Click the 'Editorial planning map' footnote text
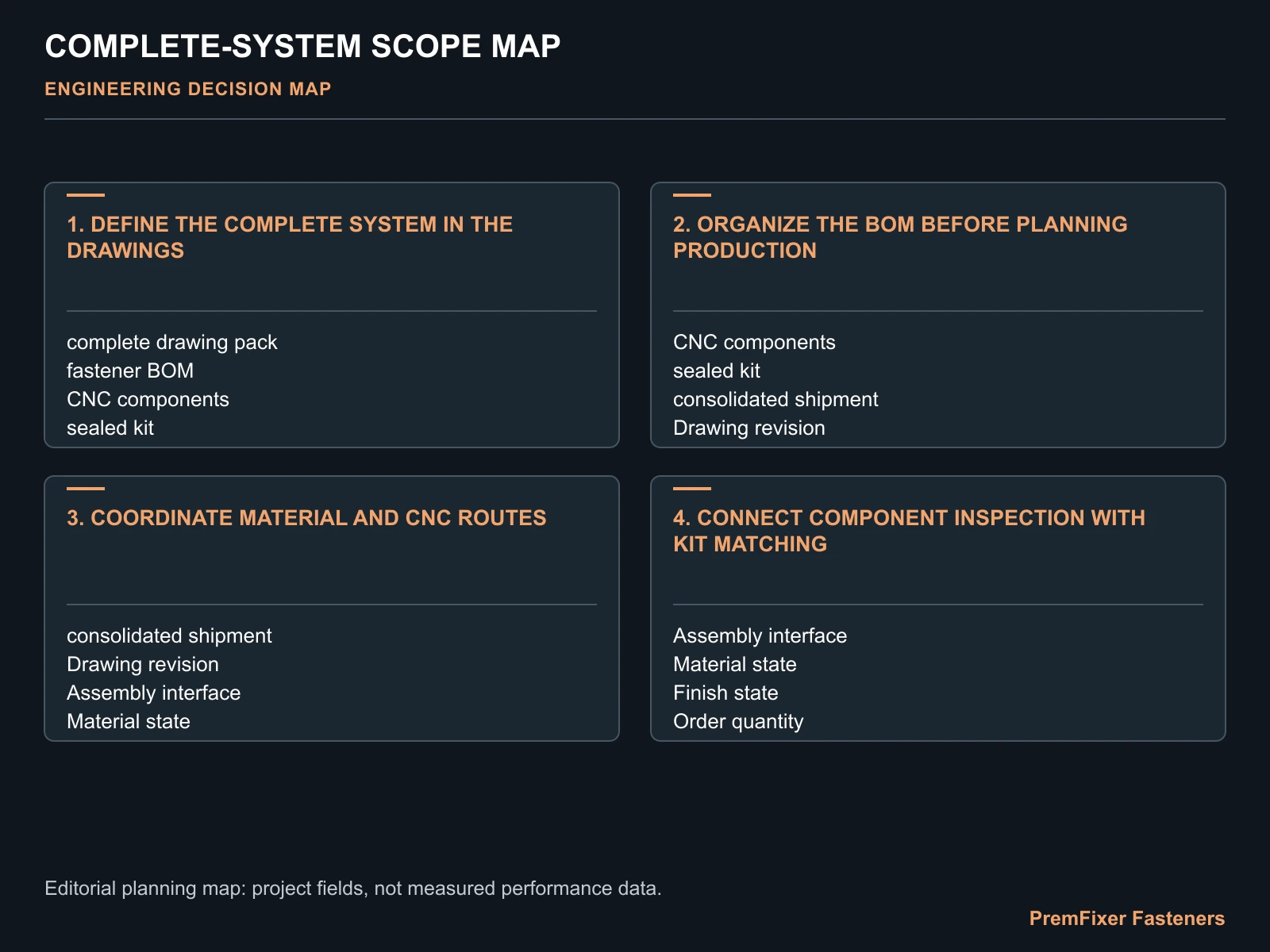 (353, 888)
